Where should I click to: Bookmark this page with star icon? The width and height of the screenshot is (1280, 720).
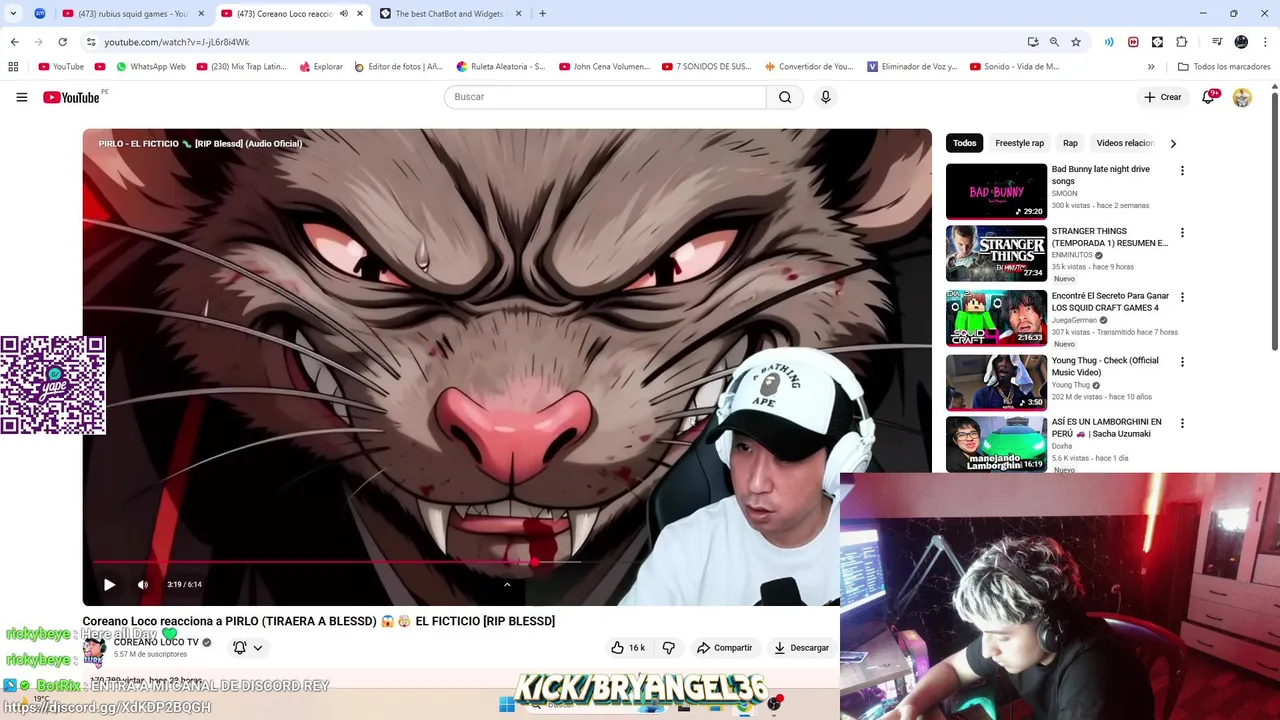[1076, 42]
